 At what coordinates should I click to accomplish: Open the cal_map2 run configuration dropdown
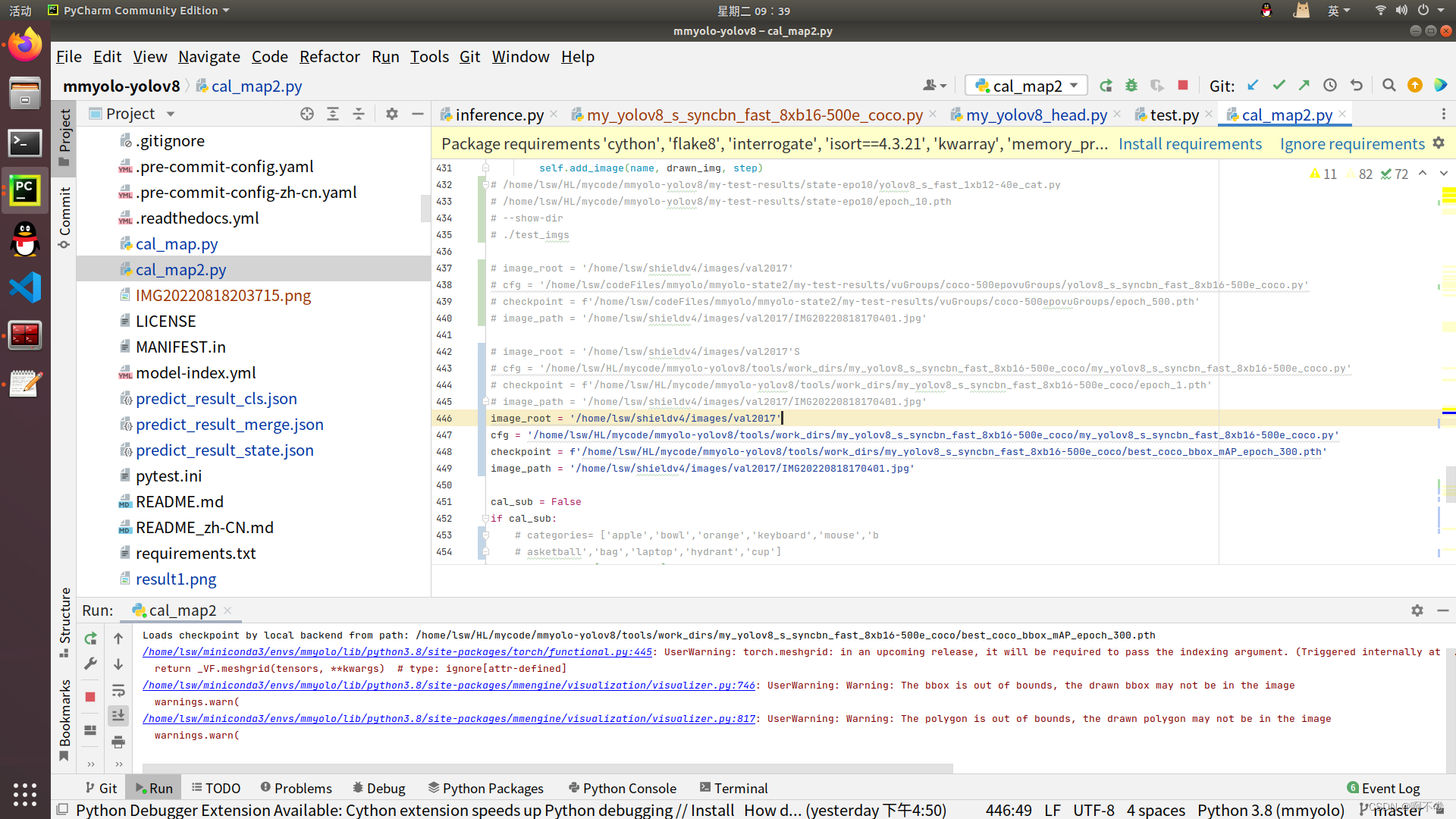(1025, 85)
